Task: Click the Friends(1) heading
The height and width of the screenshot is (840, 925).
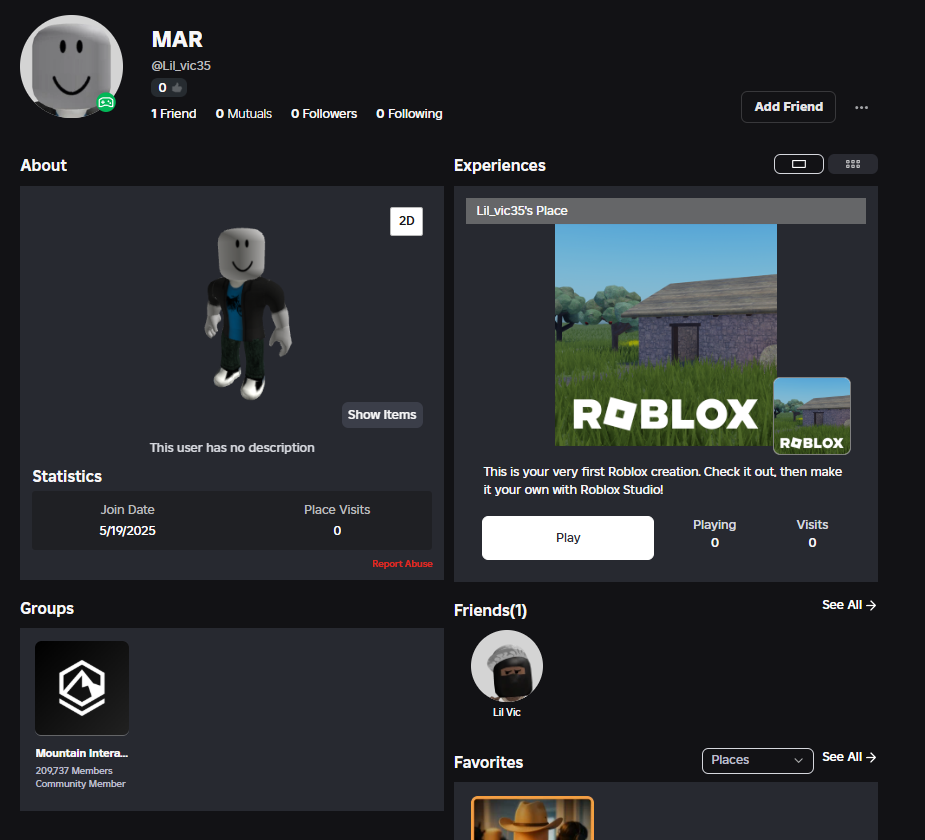Action: (x=490, y=611)
